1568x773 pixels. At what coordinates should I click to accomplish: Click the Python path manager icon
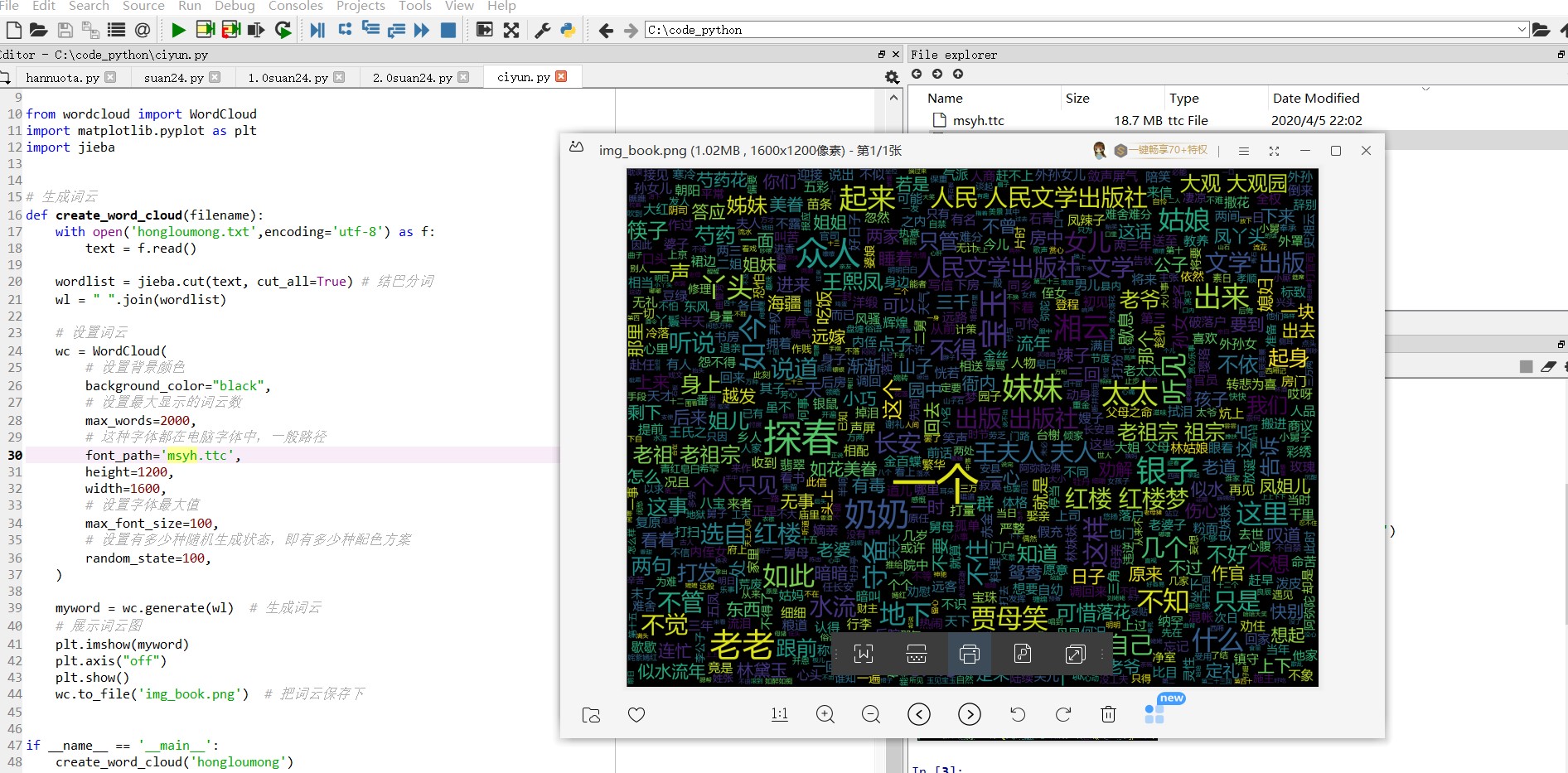click(568, 31)
